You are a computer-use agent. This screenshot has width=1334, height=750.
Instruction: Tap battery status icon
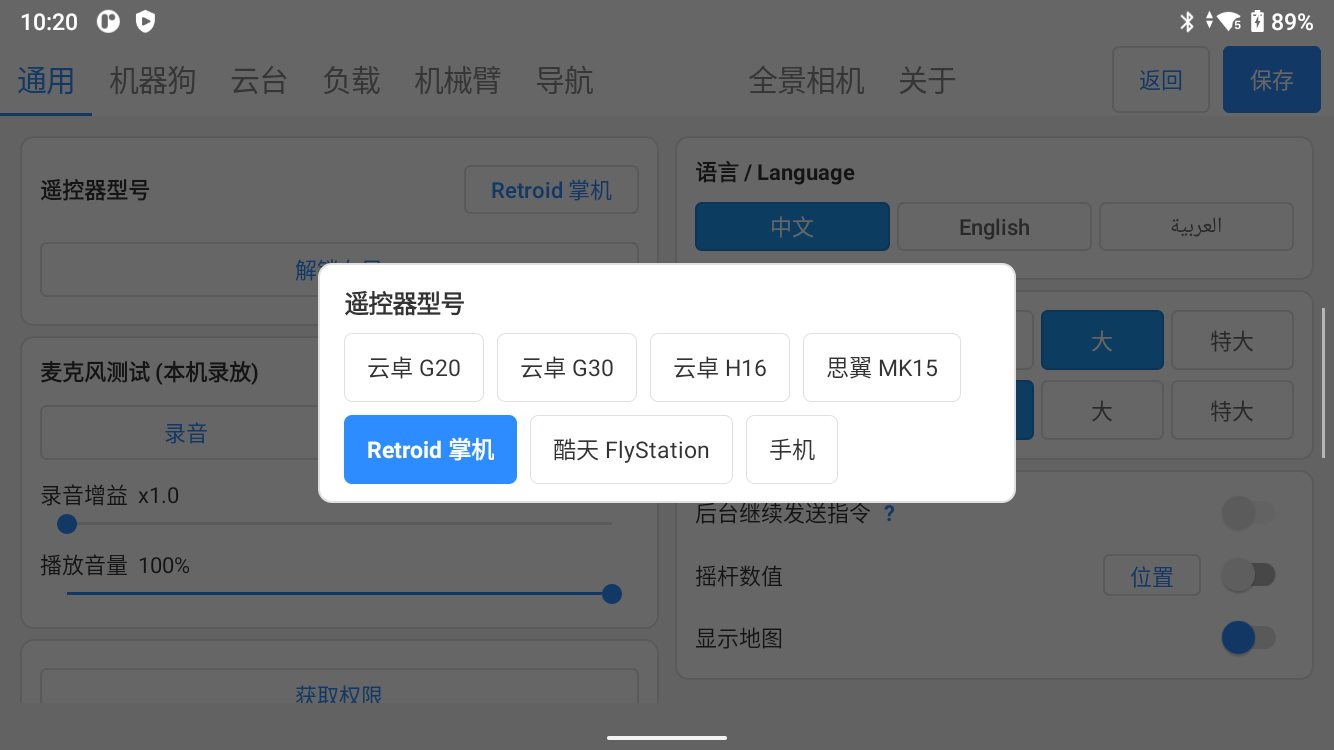pos(1257,22)
